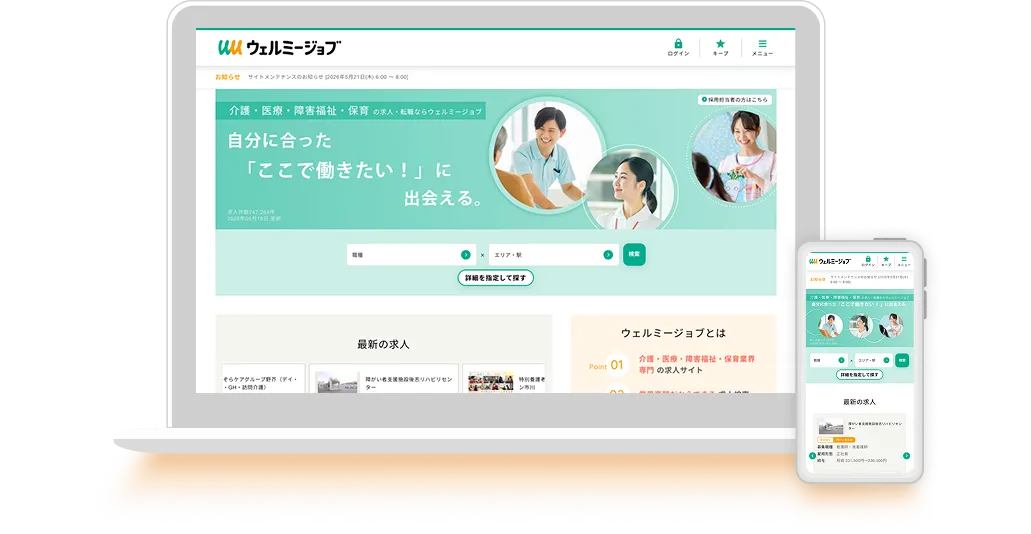Screen dimensions: 1031x534
Task: Tap the キープ star icon on phone
Action: click(886, 259)
